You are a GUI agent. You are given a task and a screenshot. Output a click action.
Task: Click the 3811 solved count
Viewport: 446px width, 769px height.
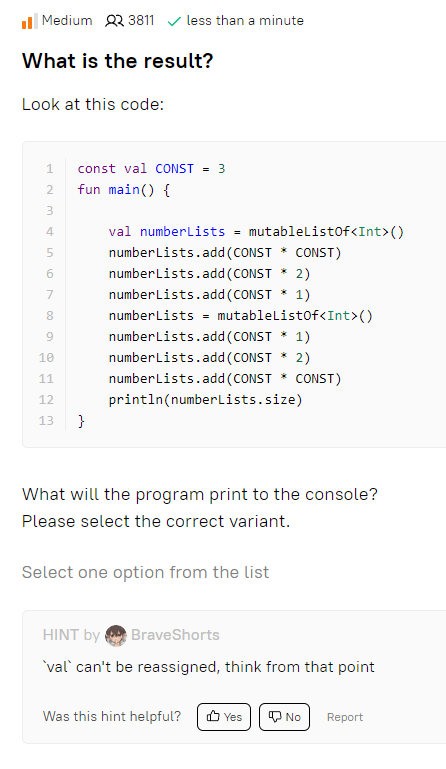coord(141,21)
